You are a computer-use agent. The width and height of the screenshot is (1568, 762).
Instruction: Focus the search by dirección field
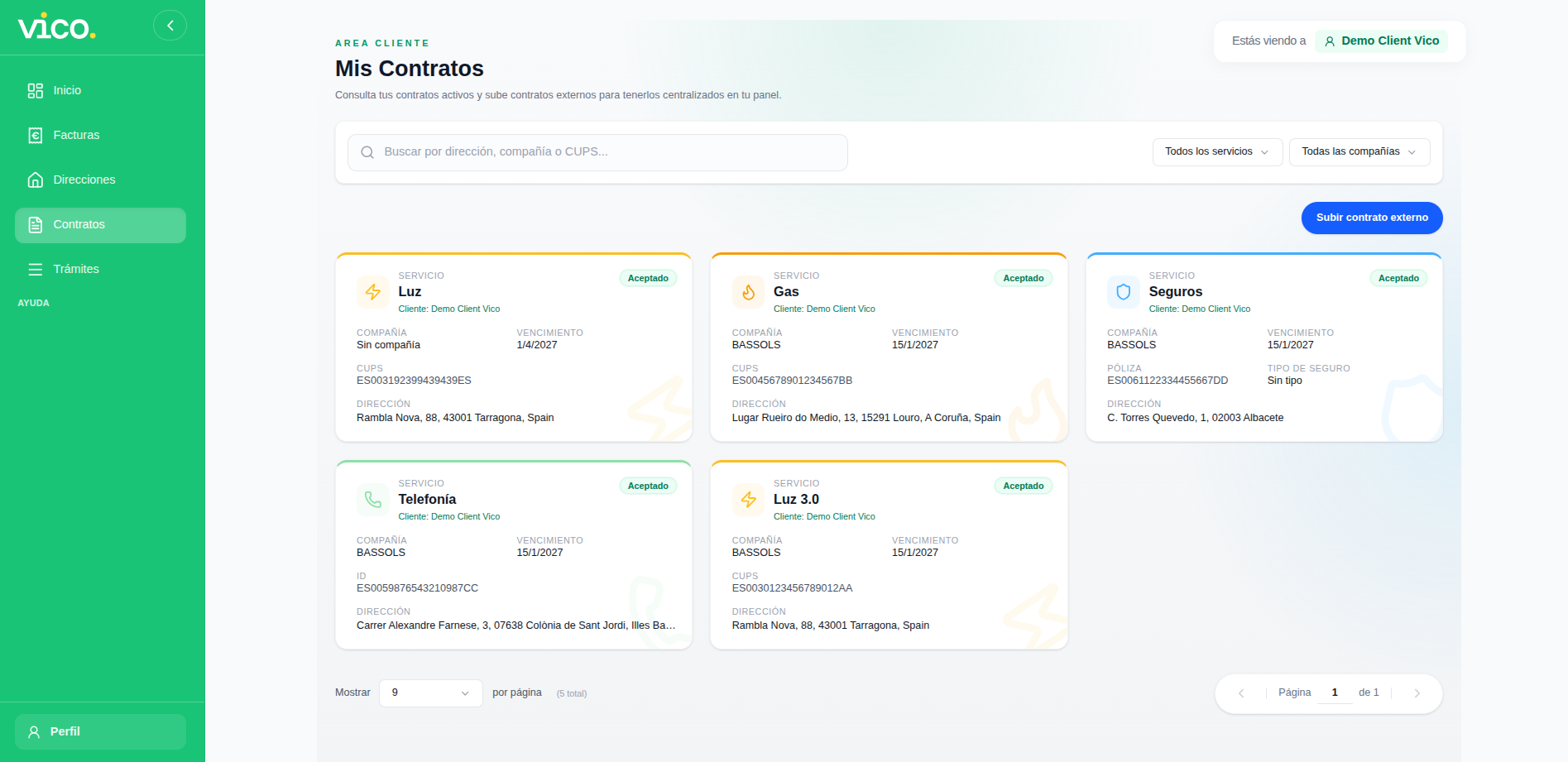tap(597, 152)
